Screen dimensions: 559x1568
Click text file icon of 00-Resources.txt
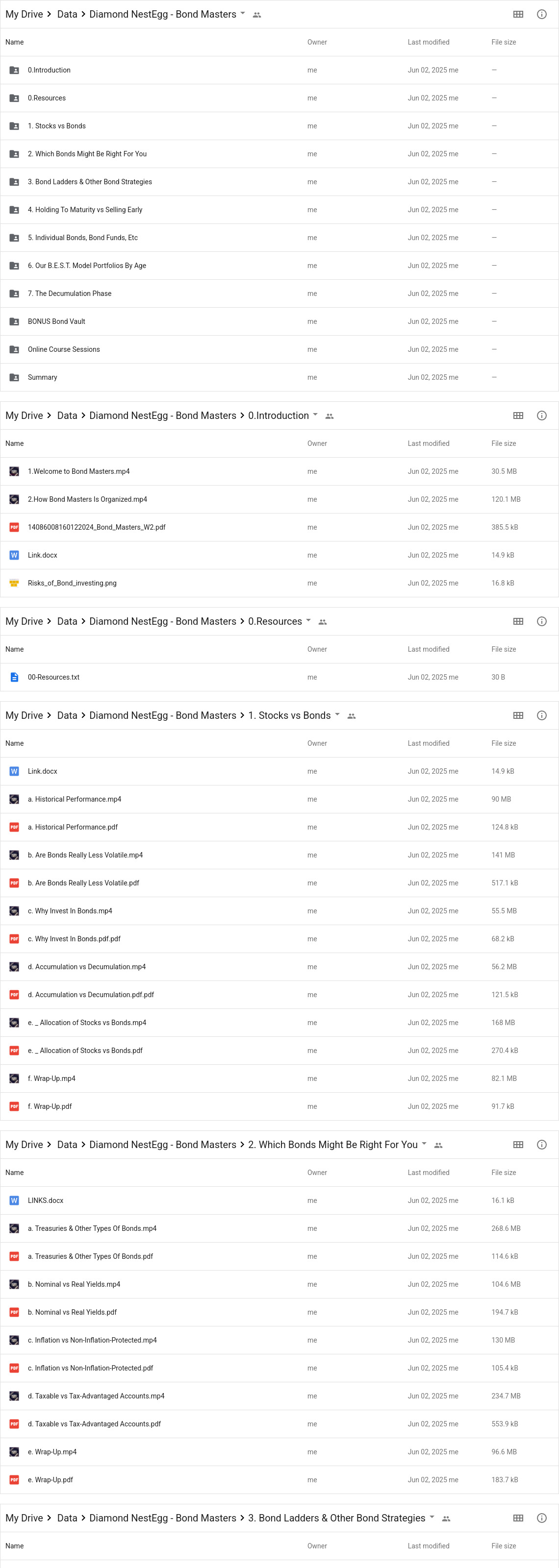click(14, 677)
